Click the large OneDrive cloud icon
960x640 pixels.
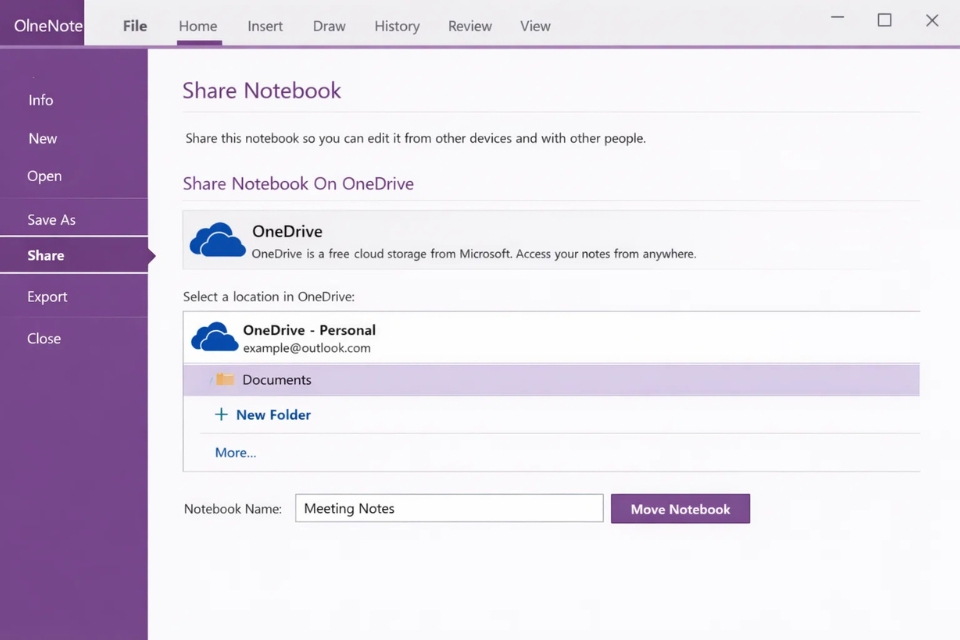pos(216,240)
